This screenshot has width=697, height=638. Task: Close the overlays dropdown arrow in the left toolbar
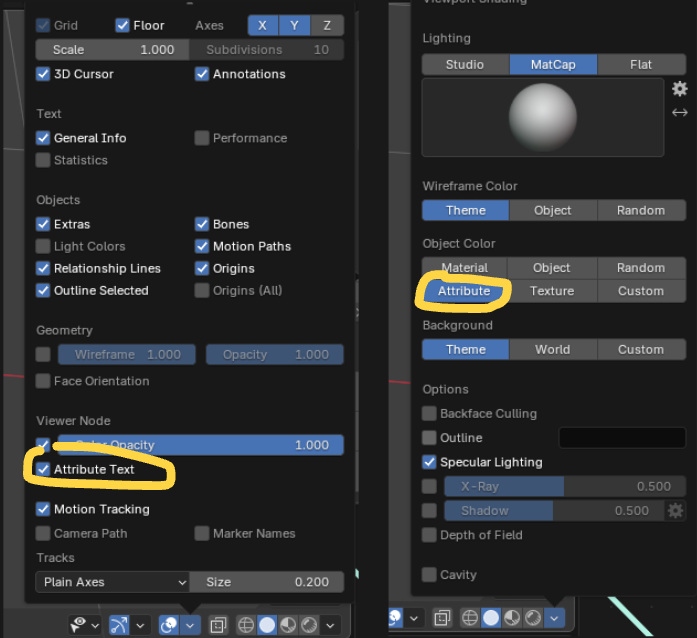point(190,626)
